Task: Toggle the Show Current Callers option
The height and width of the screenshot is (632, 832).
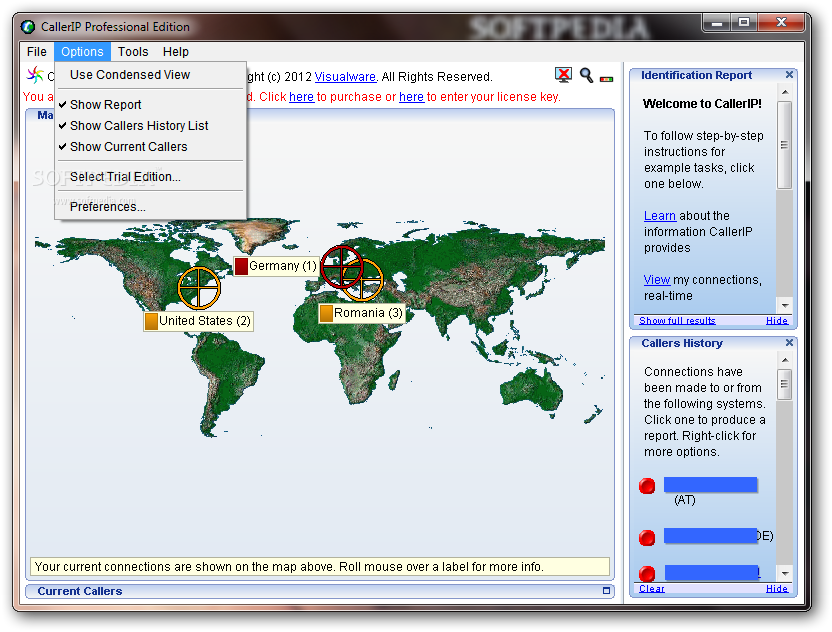Action: (x=151, y=147)
